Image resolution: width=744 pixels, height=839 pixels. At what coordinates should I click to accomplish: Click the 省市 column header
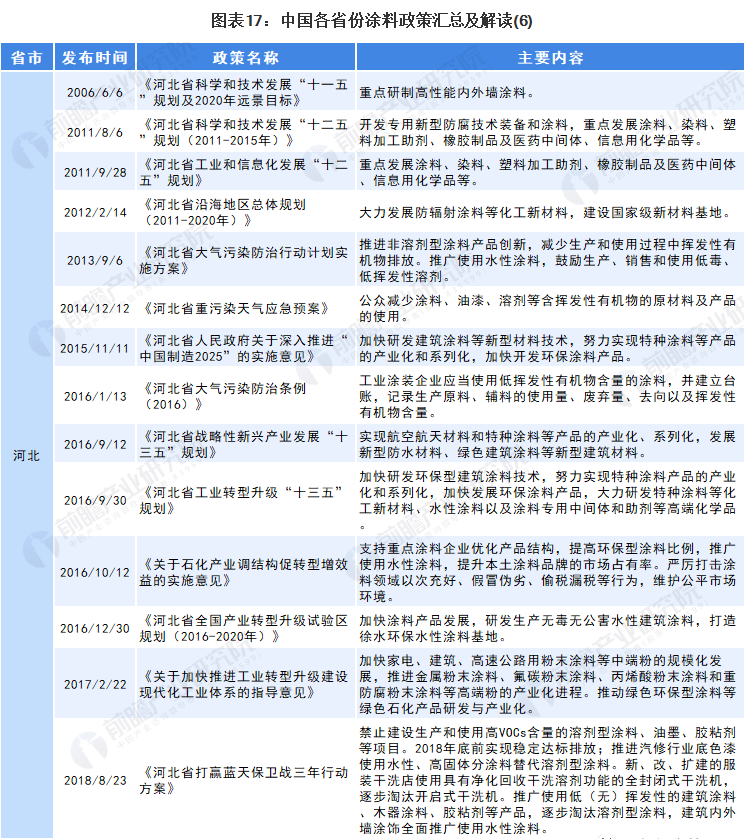(27, 58)
